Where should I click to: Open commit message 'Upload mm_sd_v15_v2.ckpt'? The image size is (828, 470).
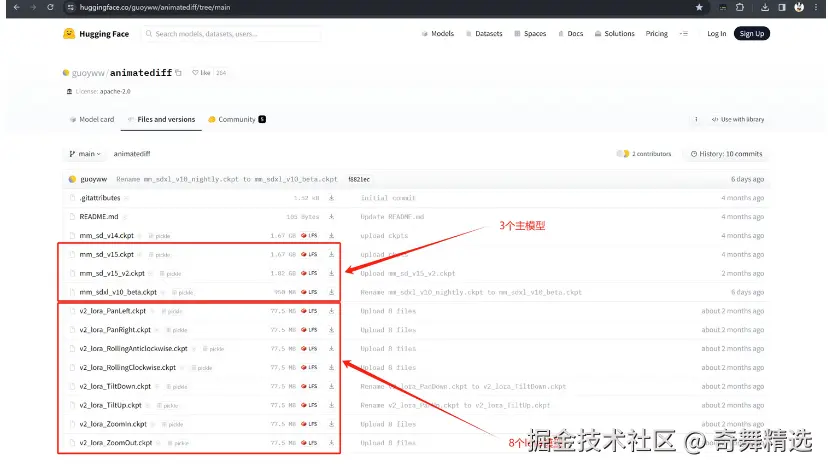(408, 274)
